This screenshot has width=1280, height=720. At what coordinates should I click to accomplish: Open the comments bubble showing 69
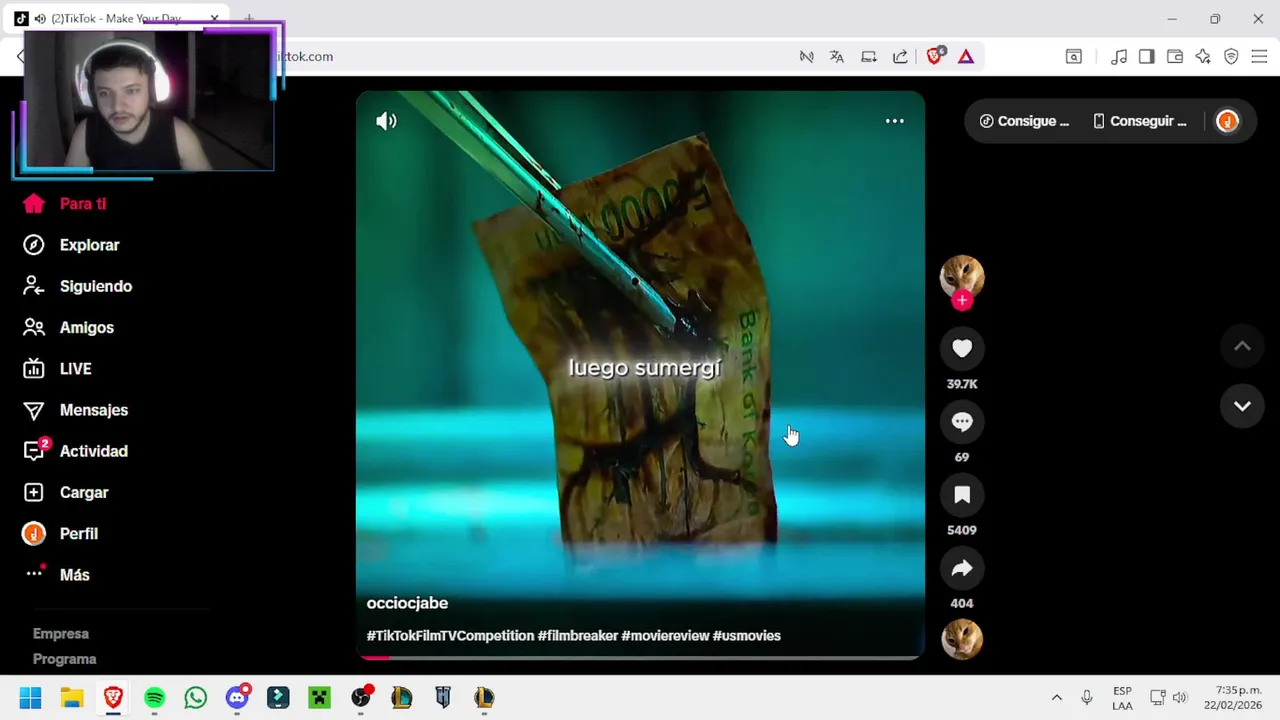(x=962, y=422)
